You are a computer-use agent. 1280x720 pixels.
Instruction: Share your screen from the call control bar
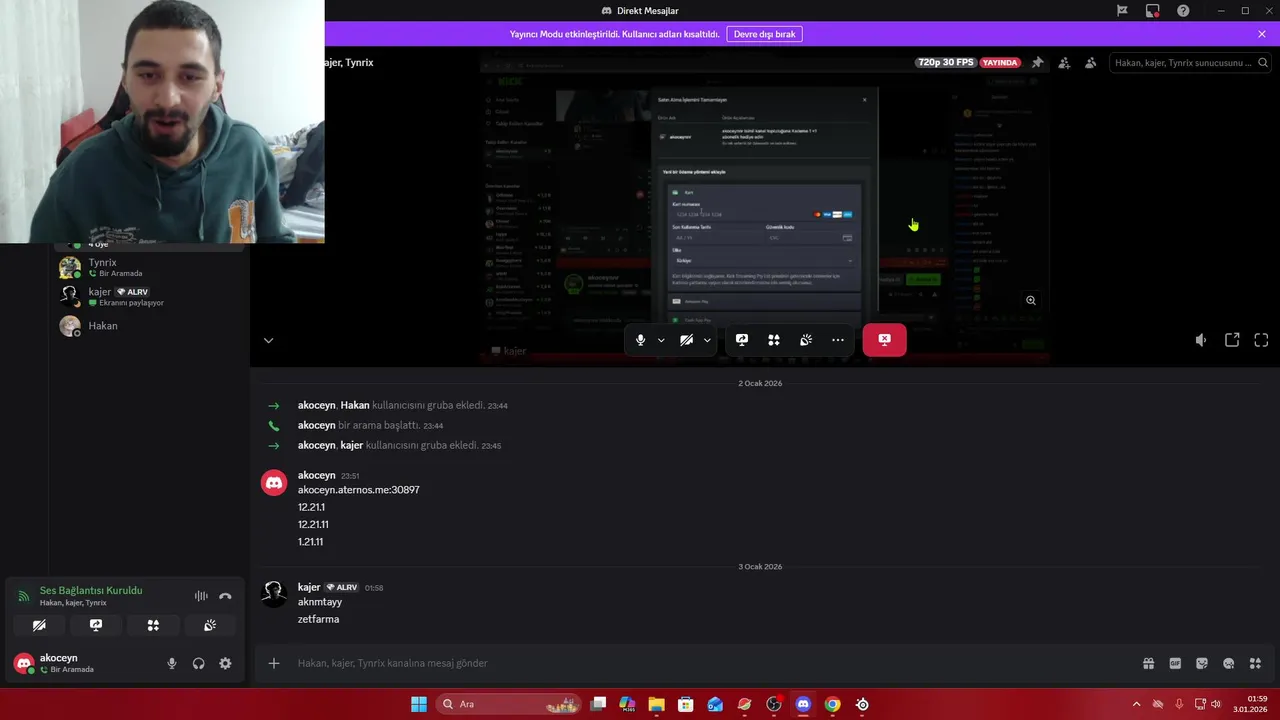coord(742,340)
